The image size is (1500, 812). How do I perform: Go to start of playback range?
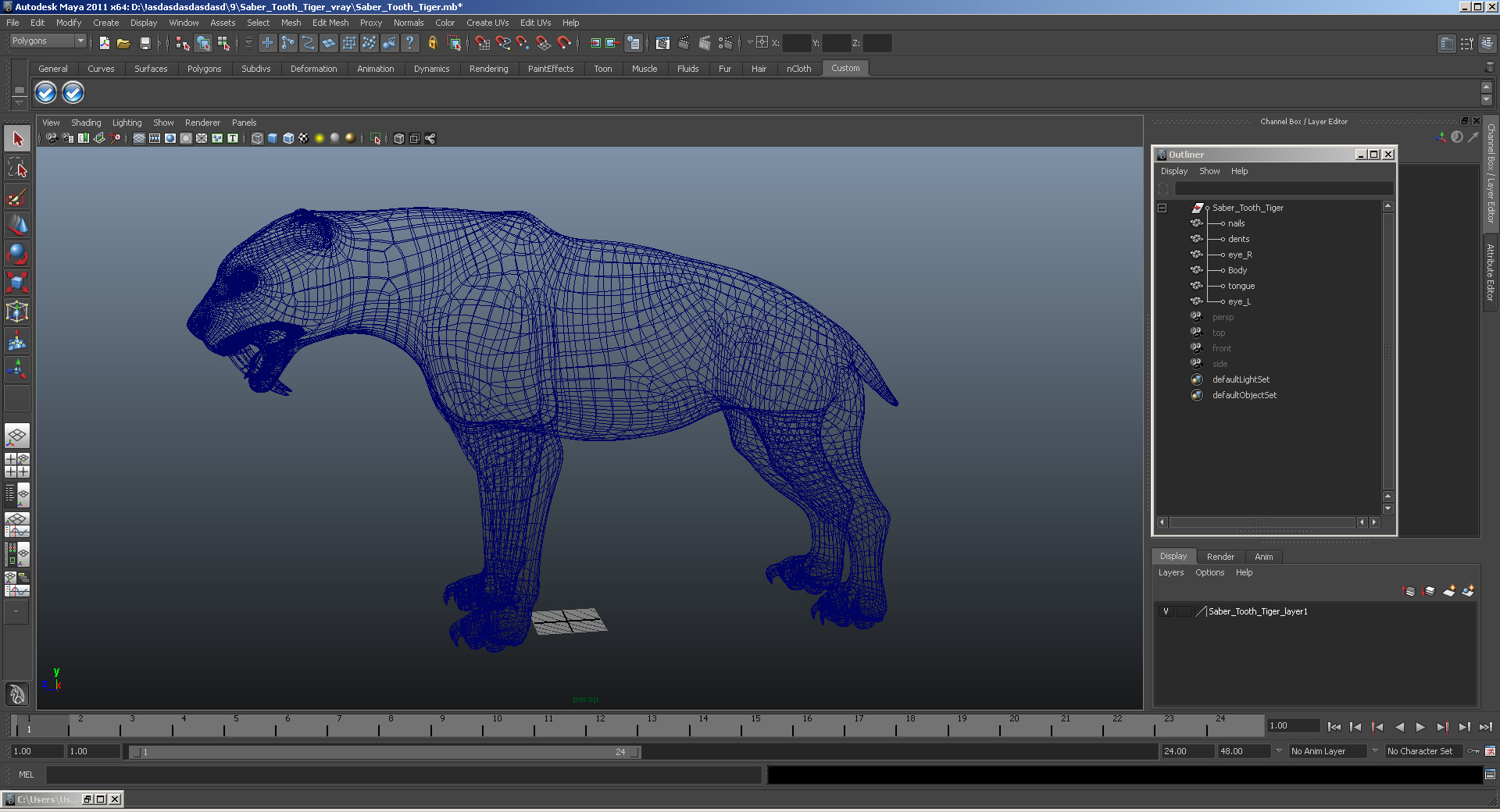[x=1334, y=727]
